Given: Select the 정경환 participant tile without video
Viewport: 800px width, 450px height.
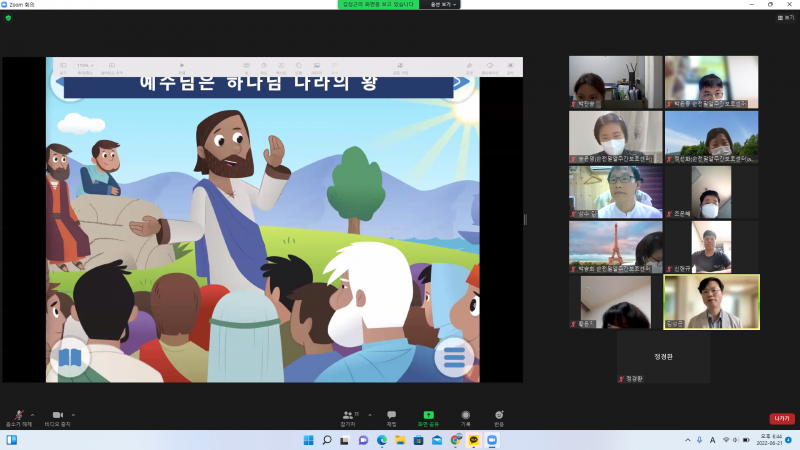Looking at the screenshot, I should click(663, 357).
